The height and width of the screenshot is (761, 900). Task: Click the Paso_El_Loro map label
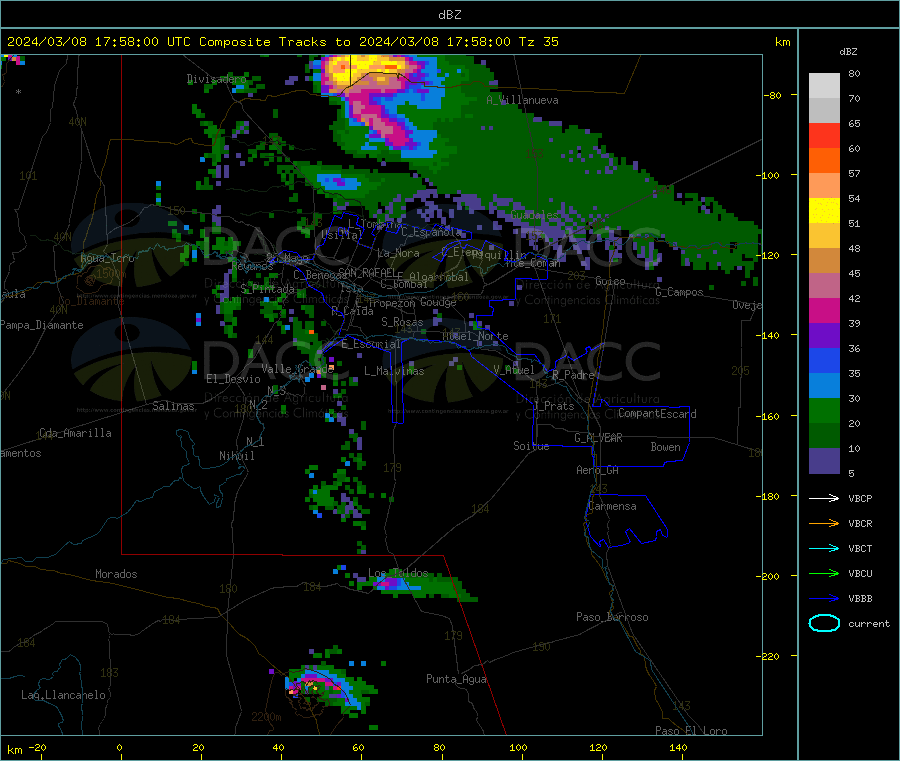[x=691, y=731]
